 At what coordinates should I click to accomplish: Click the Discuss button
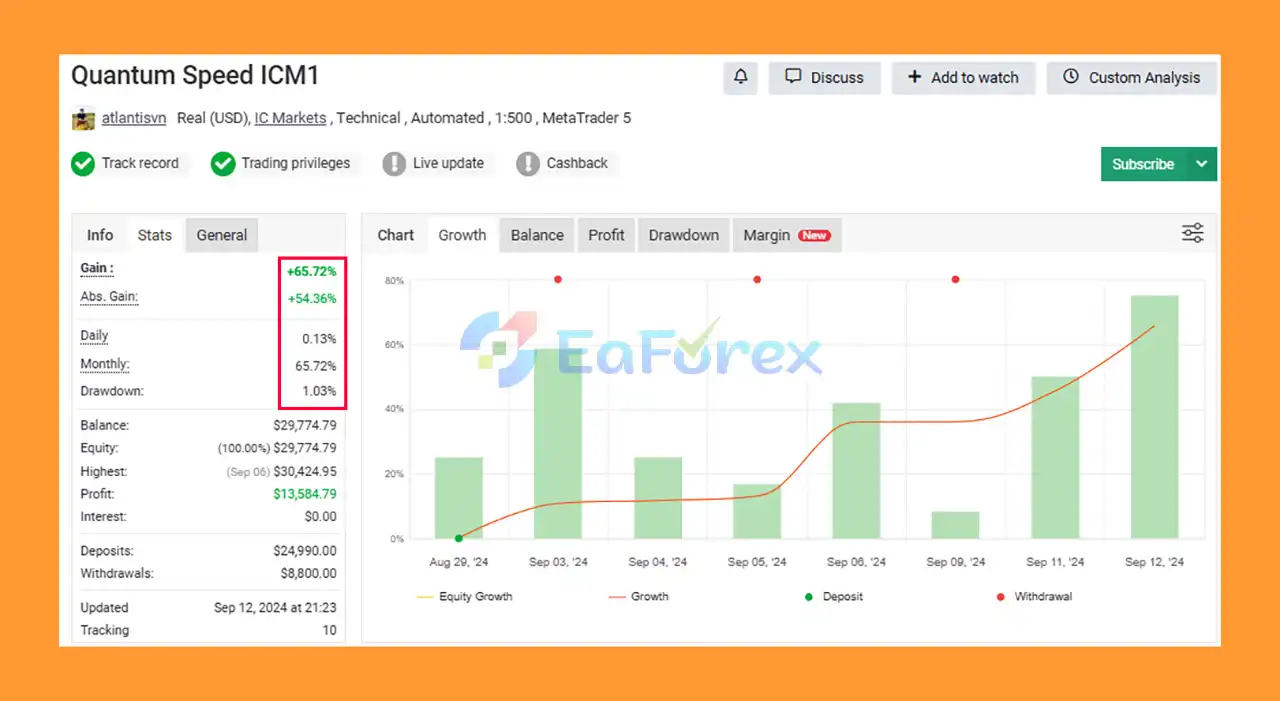click(824, 77)
